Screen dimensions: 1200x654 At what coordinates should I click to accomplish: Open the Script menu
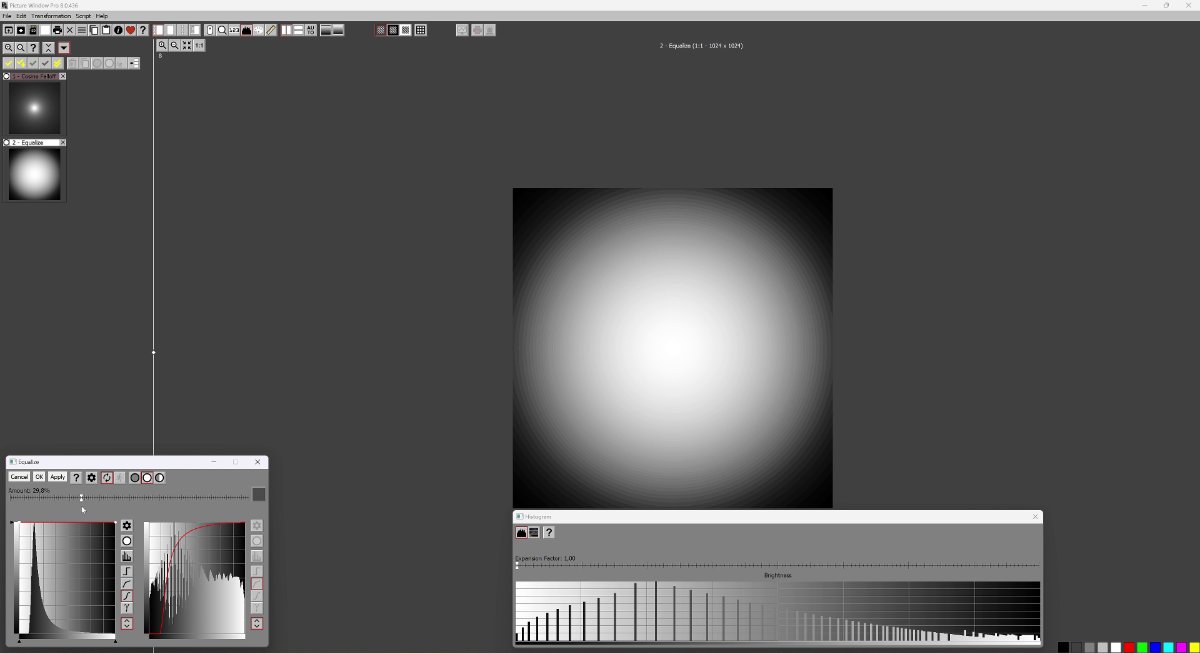point(83,16)
